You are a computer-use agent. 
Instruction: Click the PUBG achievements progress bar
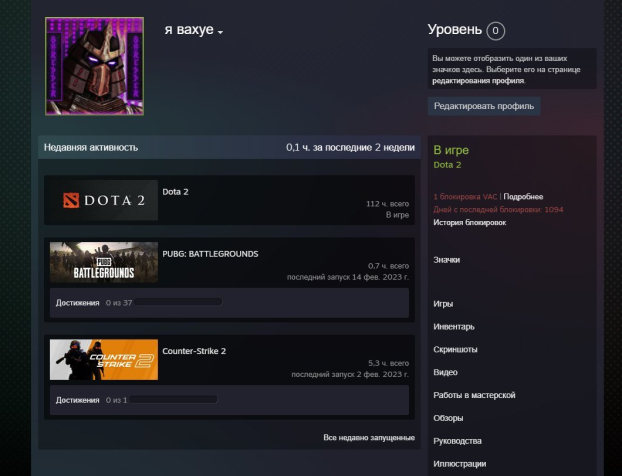(x=177, y=302)
